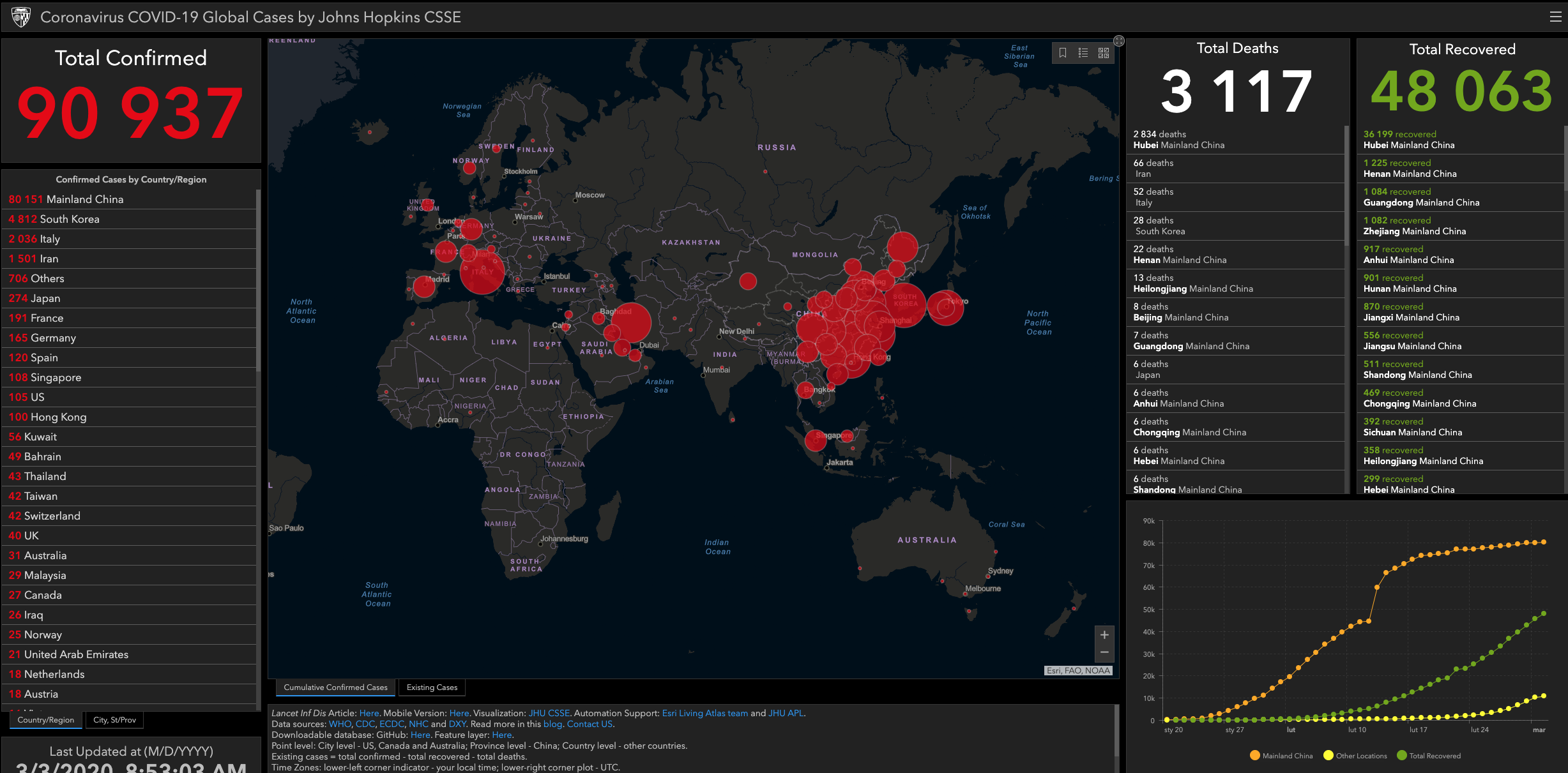1568x773 pixels.
Task: Open the Esri Living Atlas team link
Action: click(x=704, y=713)
